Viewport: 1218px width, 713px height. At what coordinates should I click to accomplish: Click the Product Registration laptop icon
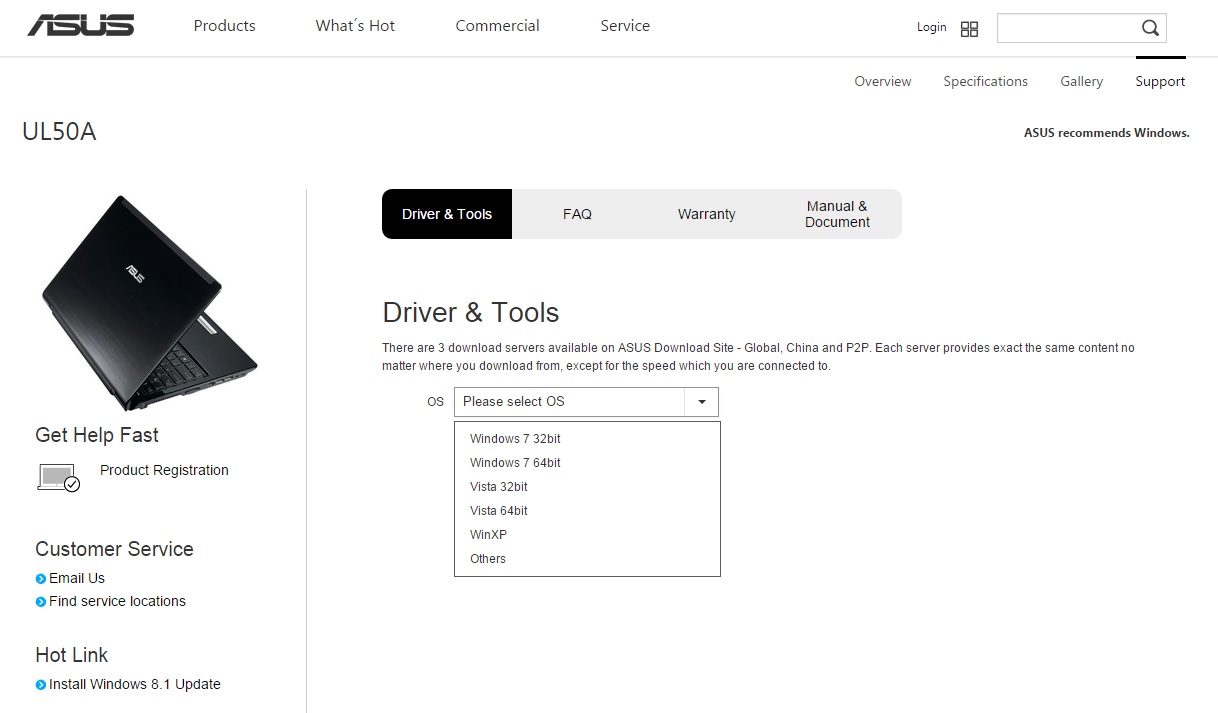coord(58,477)
